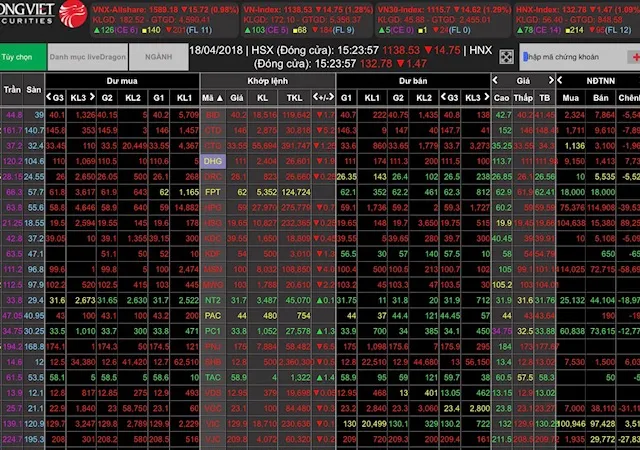Click the Dư mua group header
The image size is (640, 450).
click(x=122, y=81)
